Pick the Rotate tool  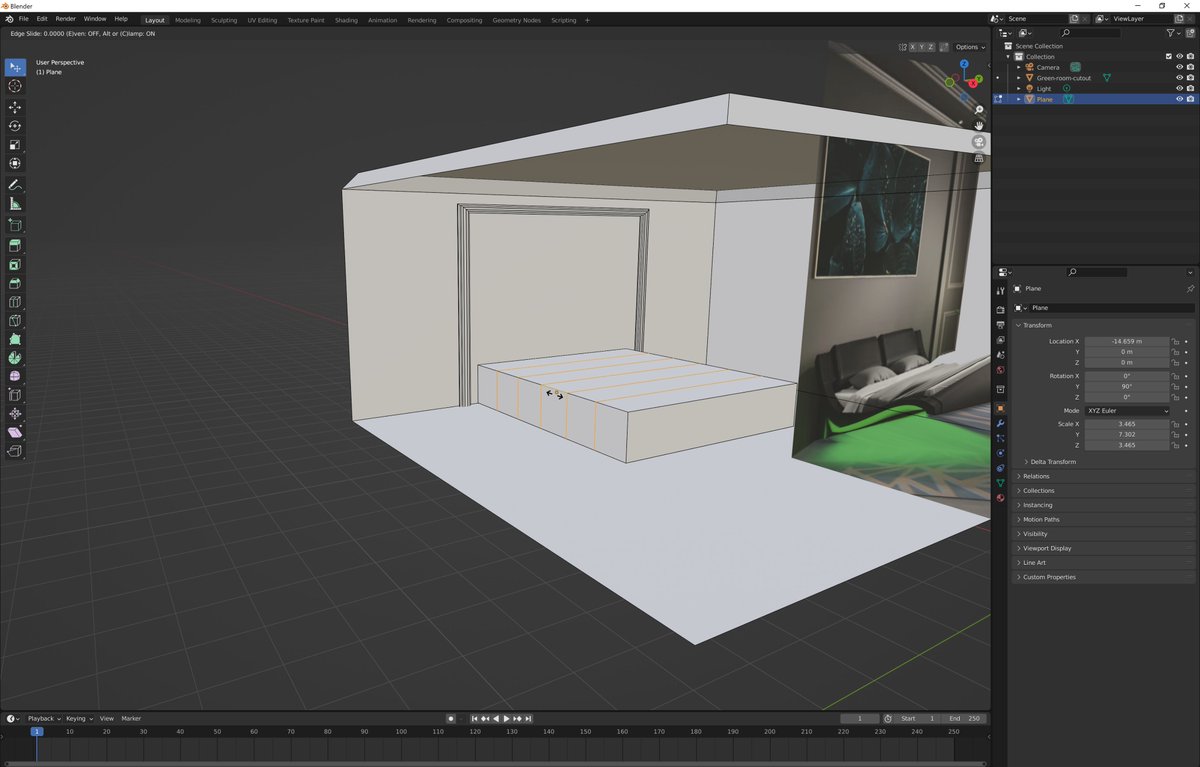15,126
